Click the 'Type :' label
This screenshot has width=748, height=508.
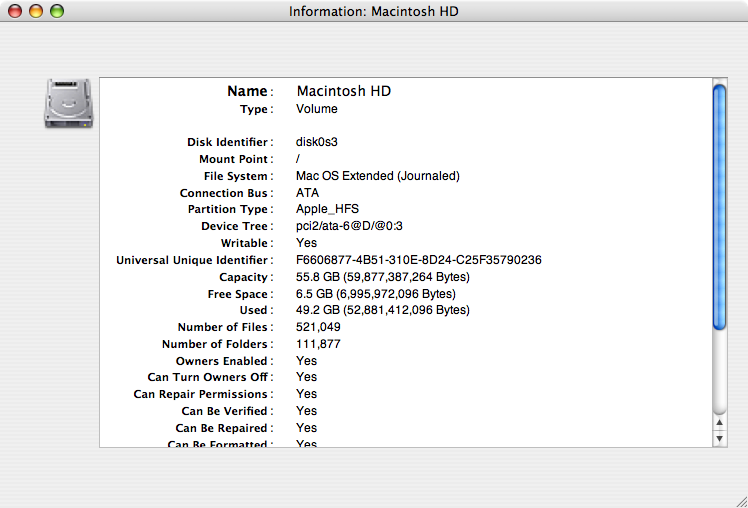[257, 109]
